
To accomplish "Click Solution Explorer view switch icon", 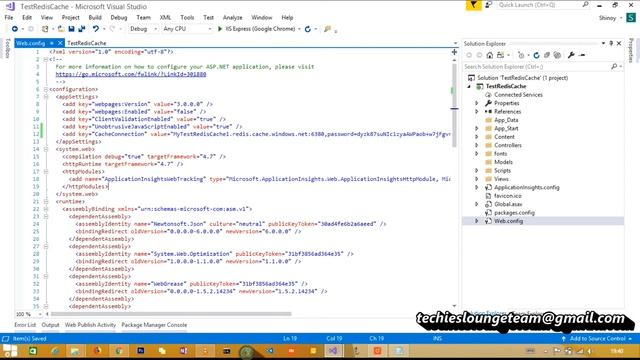I will [500, 55].
